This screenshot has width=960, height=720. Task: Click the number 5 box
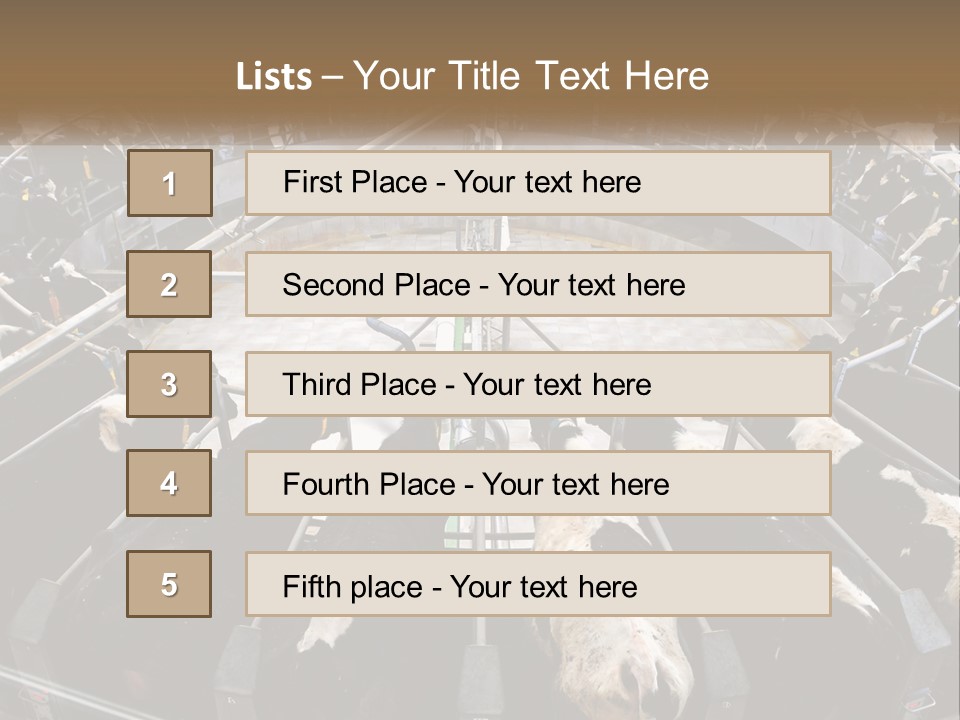click(x=169, y=584)
